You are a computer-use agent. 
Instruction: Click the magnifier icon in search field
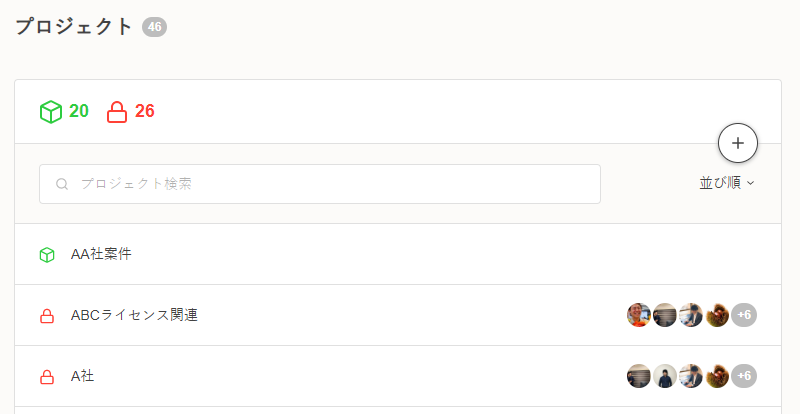coord(62,184)
